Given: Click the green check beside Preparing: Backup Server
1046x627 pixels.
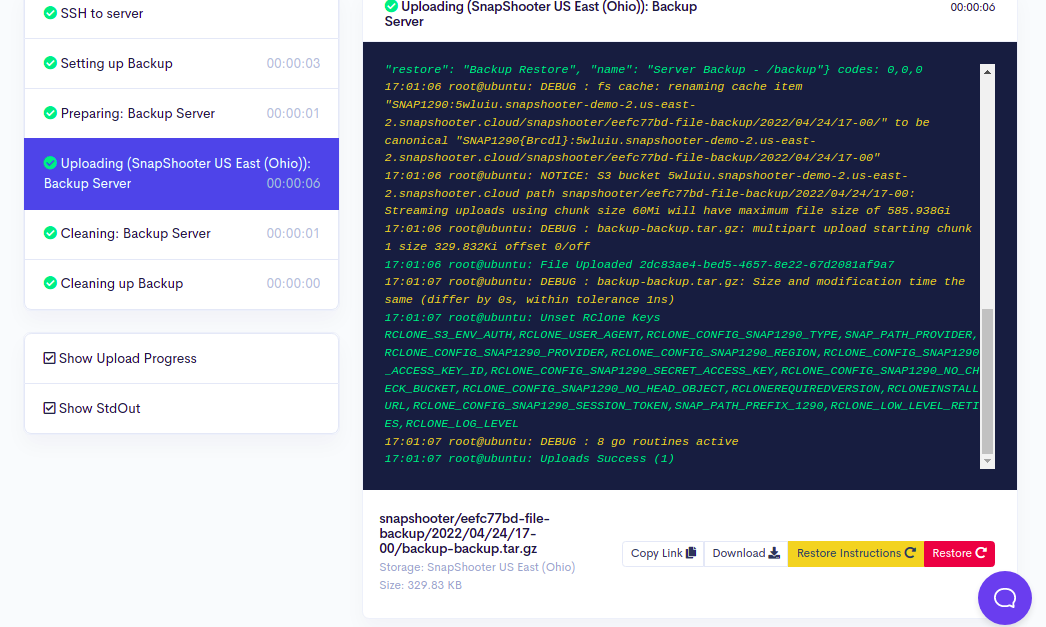Looking at the screenshot, I should coord(50,113).
